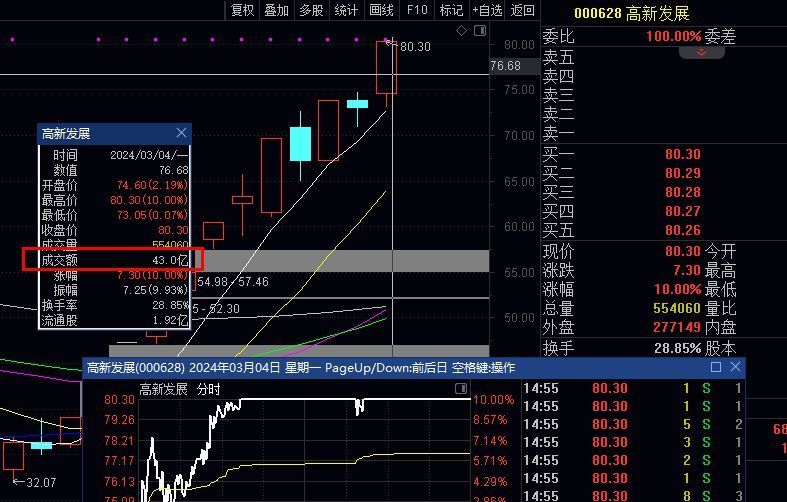
Task: Activate the 画线 drawing tool
Action: coord(381,10)
